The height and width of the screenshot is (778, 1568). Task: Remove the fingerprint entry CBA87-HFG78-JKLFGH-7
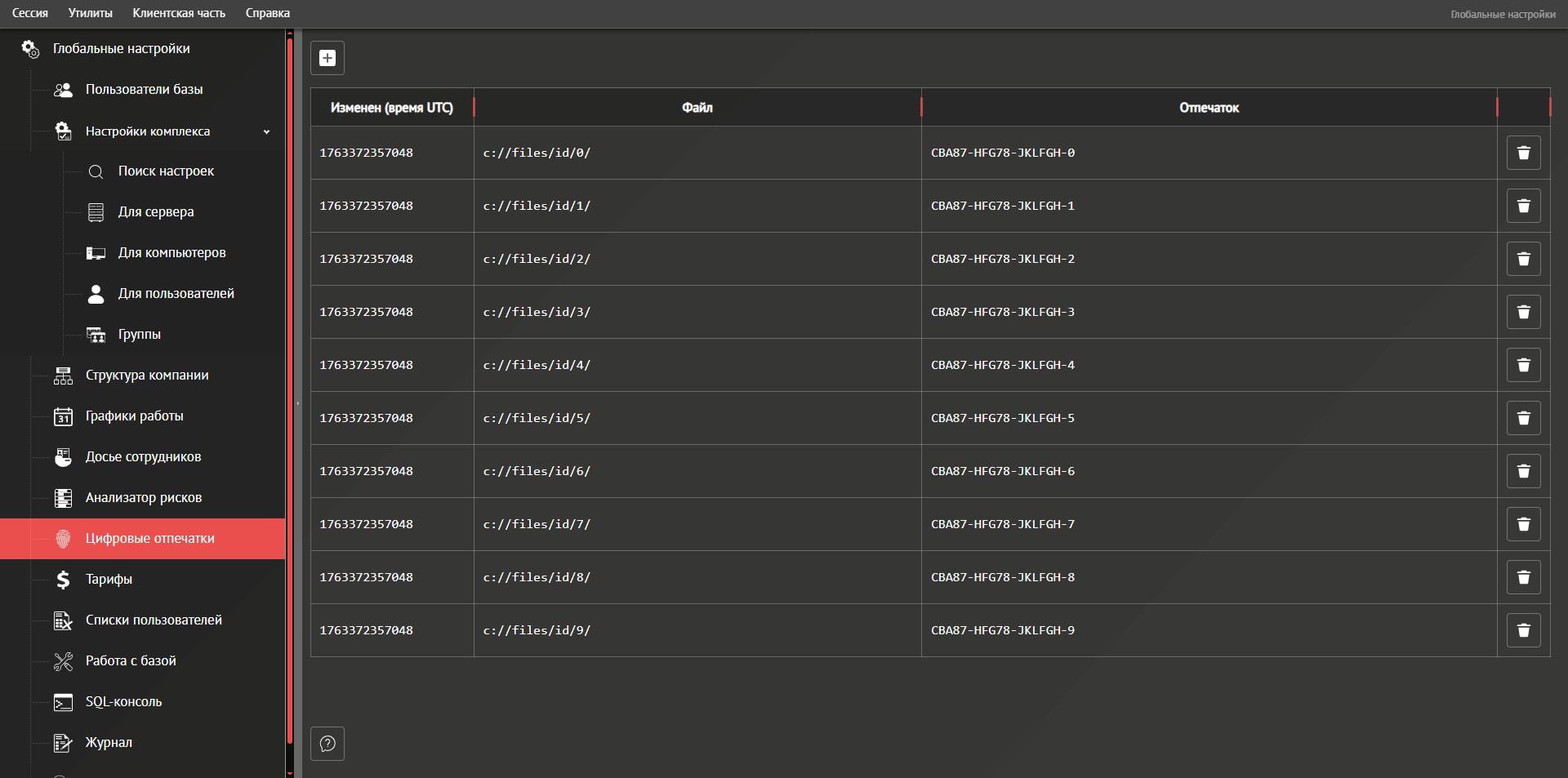pos(1523,524)
